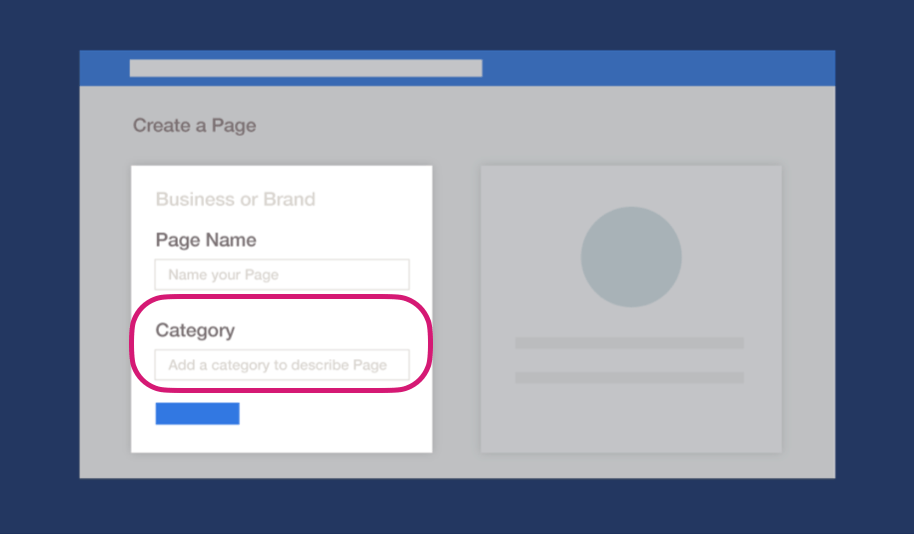Click the 'Category' field label
Image resolution: width=914 pixels, height=534 pixels.
(x=195, y=331)
